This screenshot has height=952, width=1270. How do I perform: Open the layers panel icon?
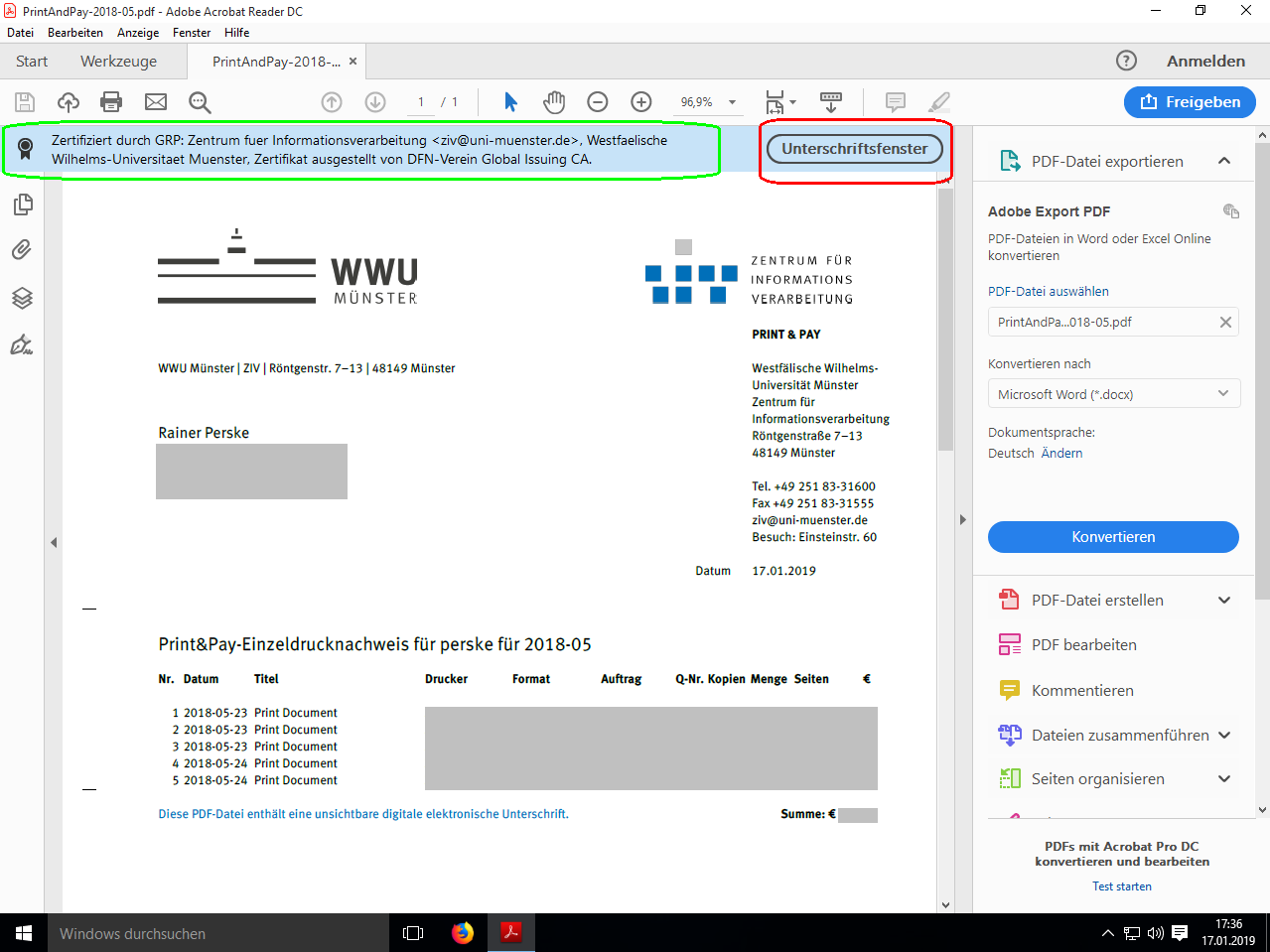click(22, 298)
